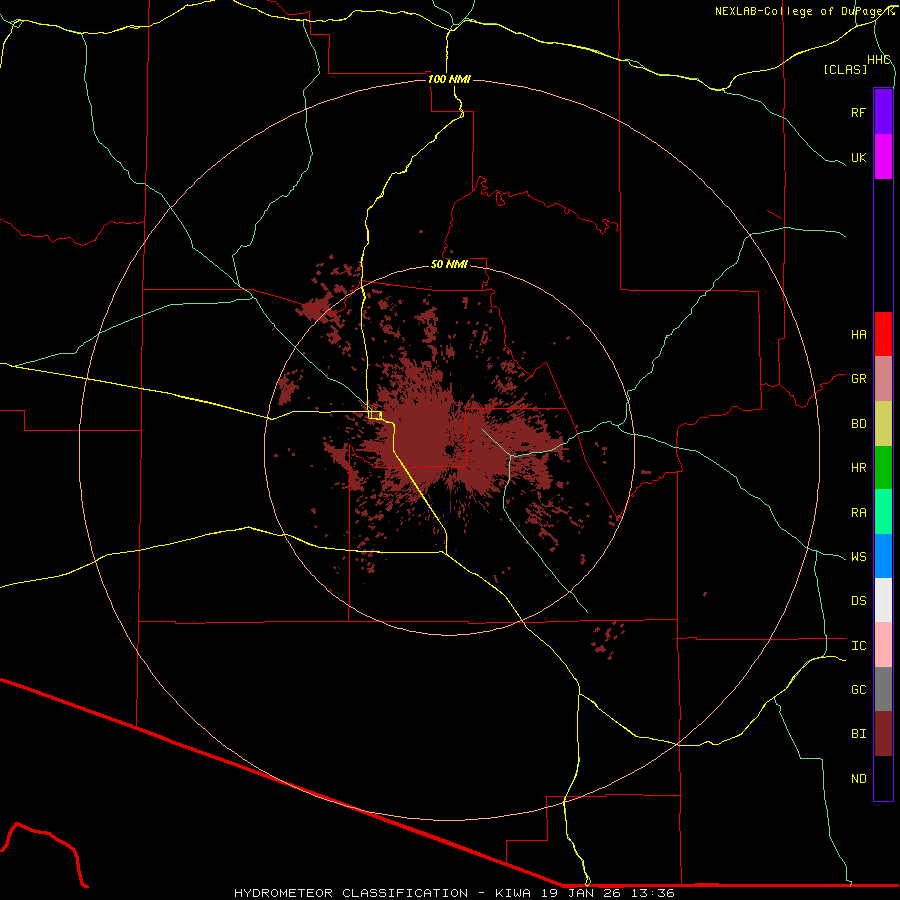This screenshot has height=900, width=900.
Task: Click the GR legend label
Action: (858, 379)
